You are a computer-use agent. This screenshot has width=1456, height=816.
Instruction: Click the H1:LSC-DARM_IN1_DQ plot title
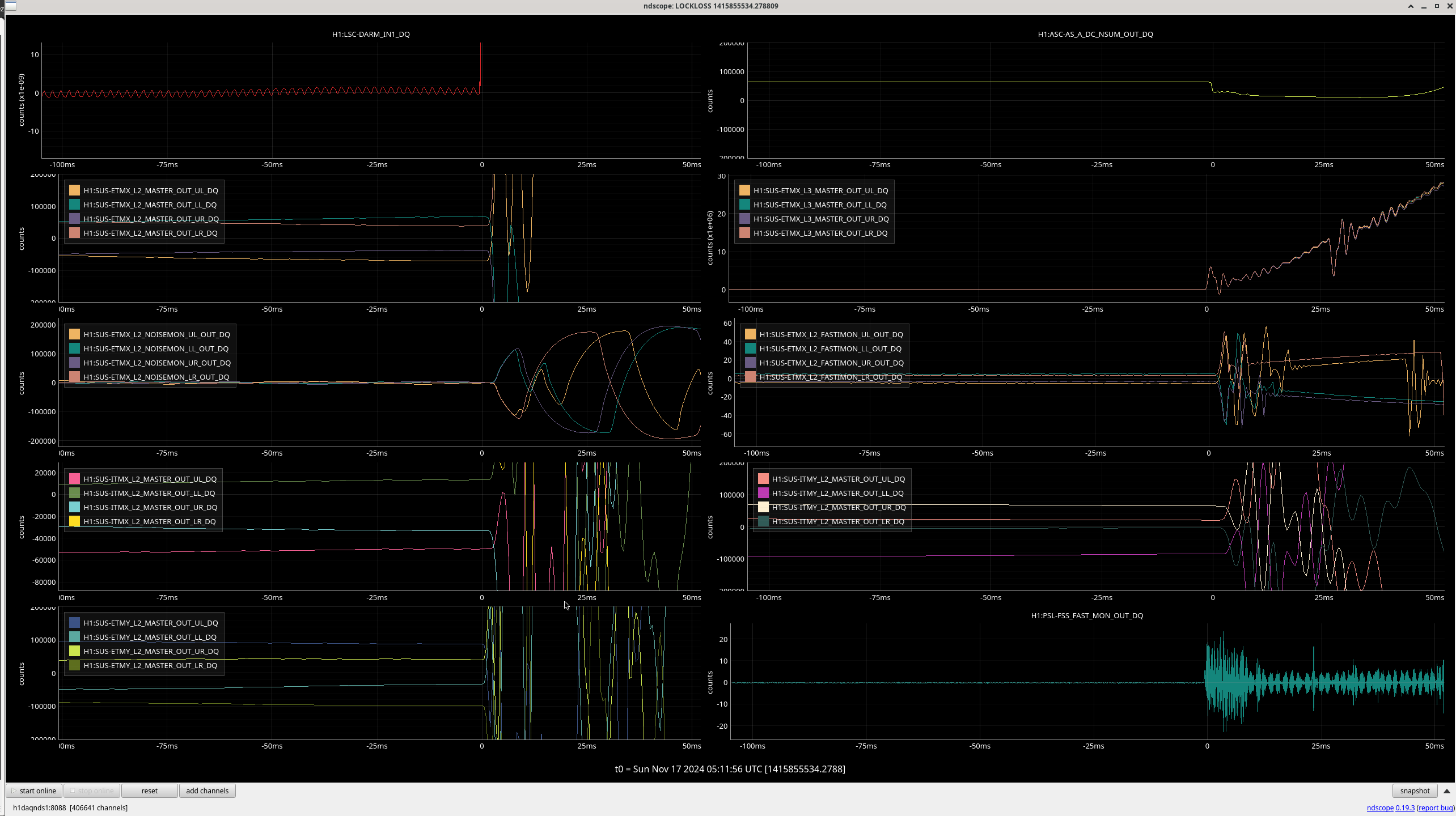pyautogui.click(x=371, y=34)
